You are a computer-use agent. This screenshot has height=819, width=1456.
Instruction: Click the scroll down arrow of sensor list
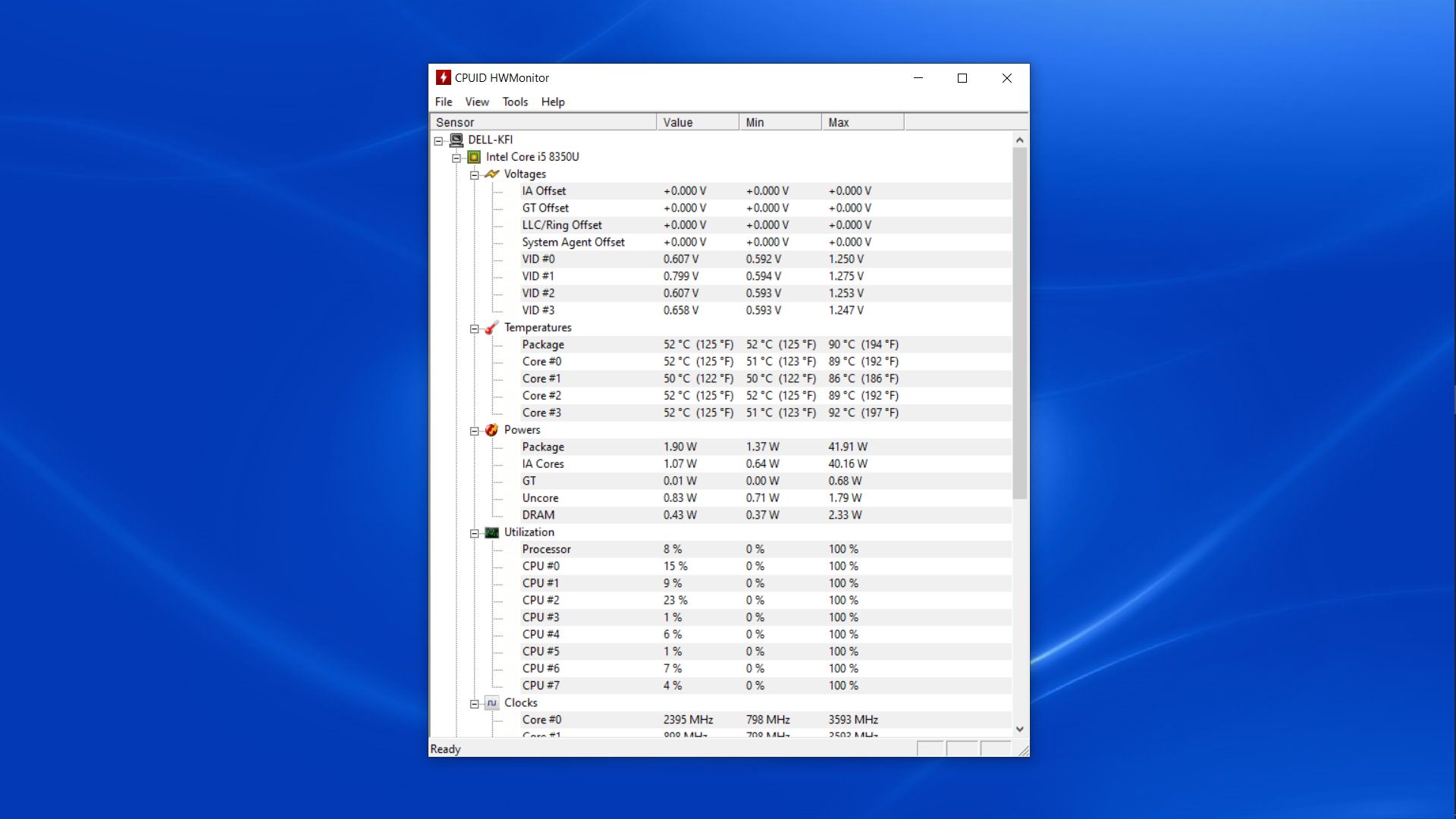pos(1020,729)
